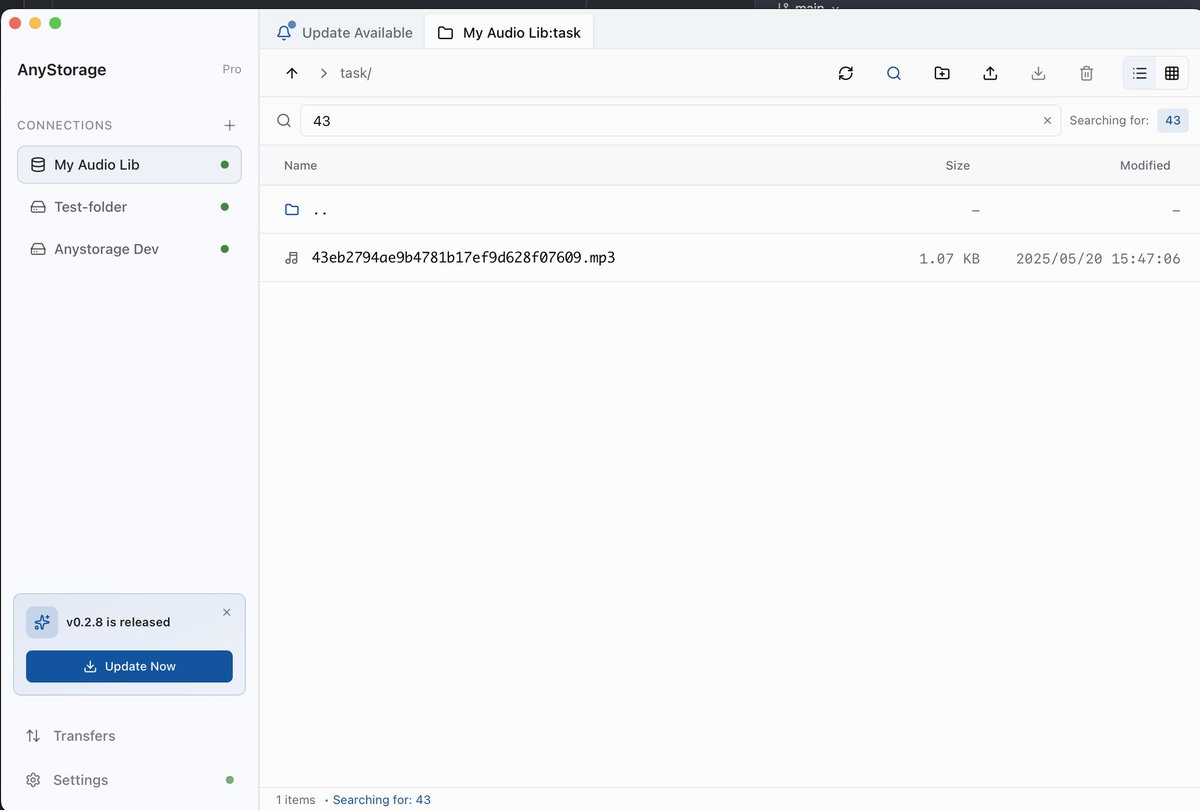This screenshot has height=810, width=1200.
Task: Click the Transfers arrows icon
Action: 33,736
